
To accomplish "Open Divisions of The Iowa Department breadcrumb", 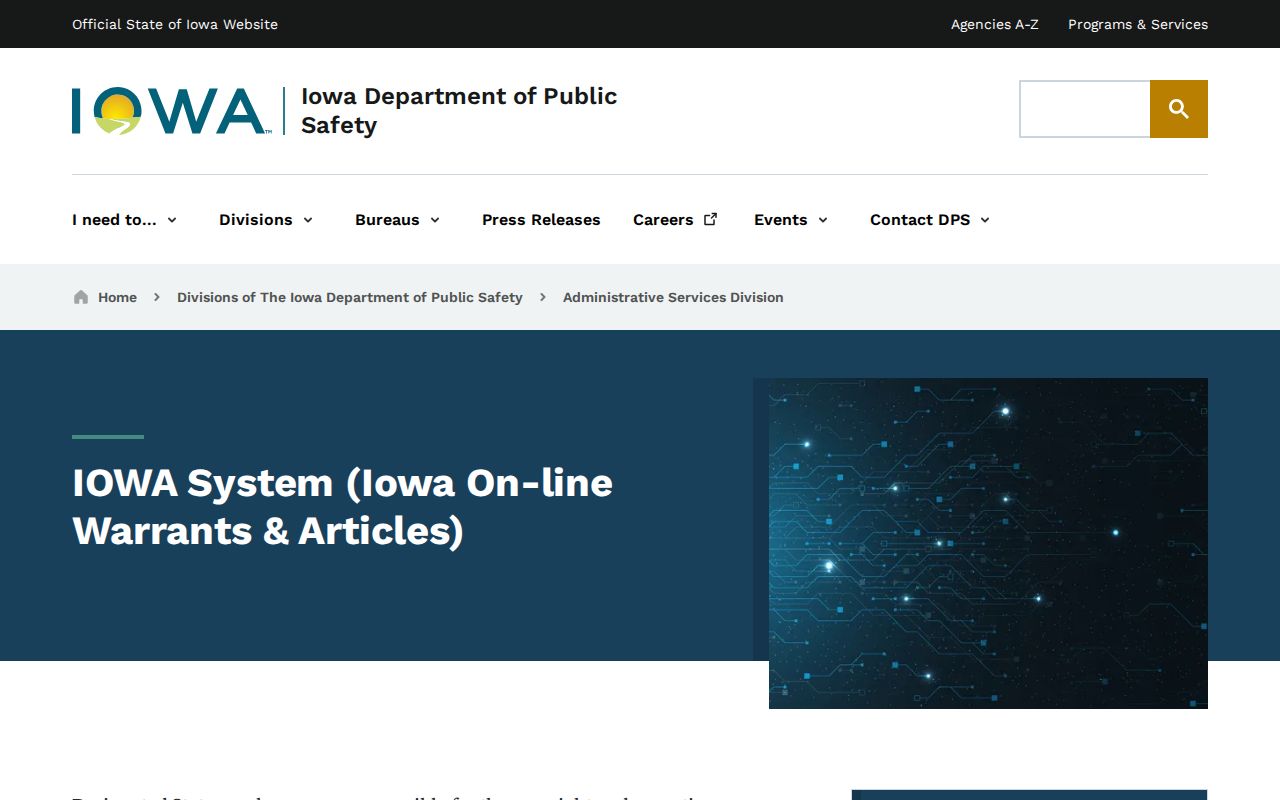I will [x=350, y=297].
